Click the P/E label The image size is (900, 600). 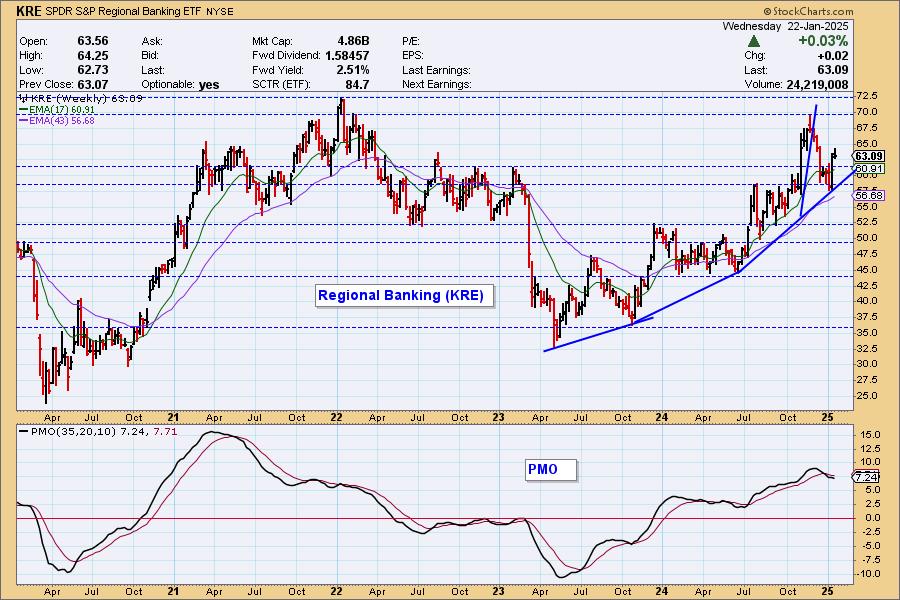[411, 41]
